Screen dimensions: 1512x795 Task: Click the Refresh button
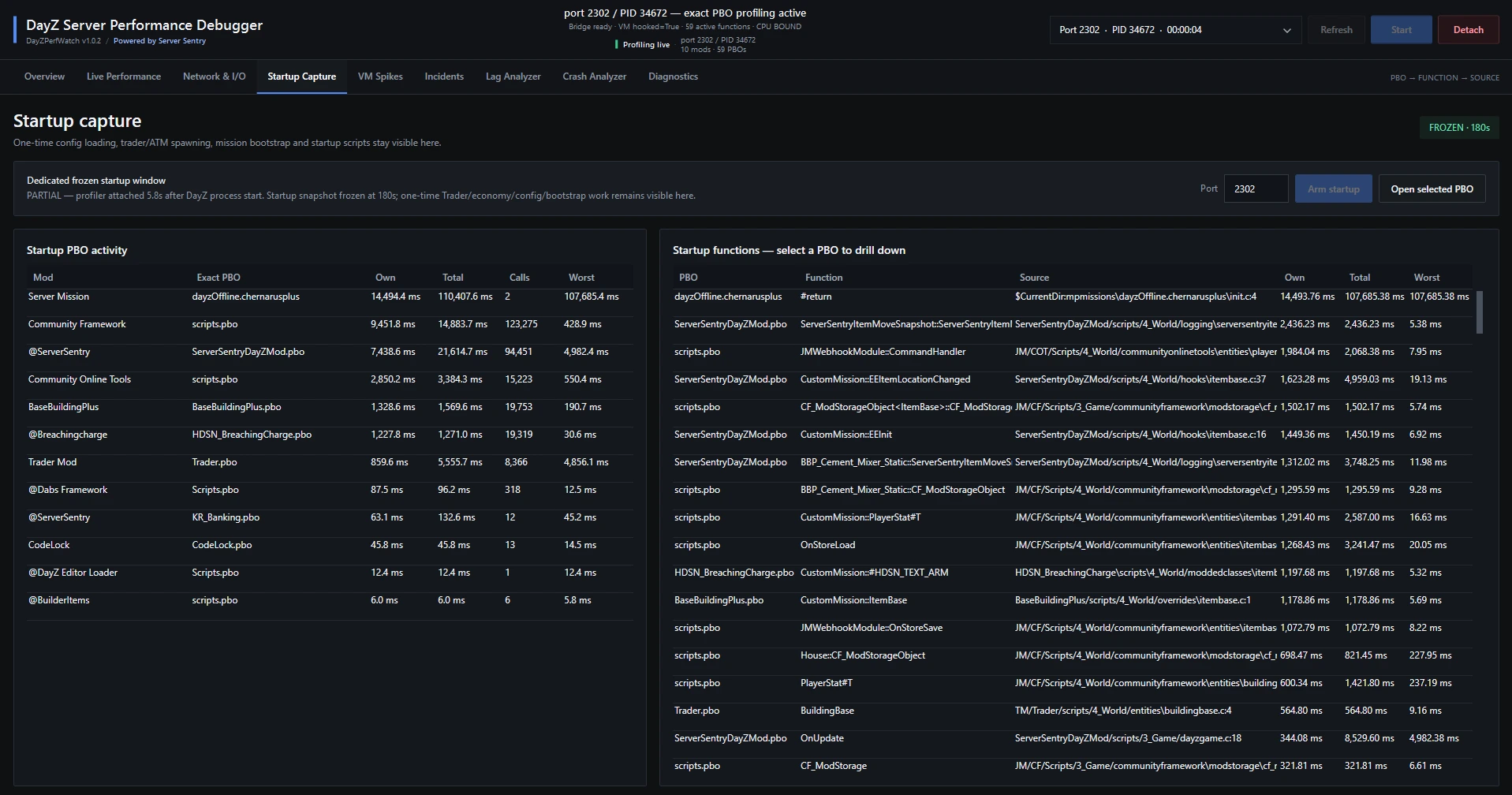(x=1336, y=30)
